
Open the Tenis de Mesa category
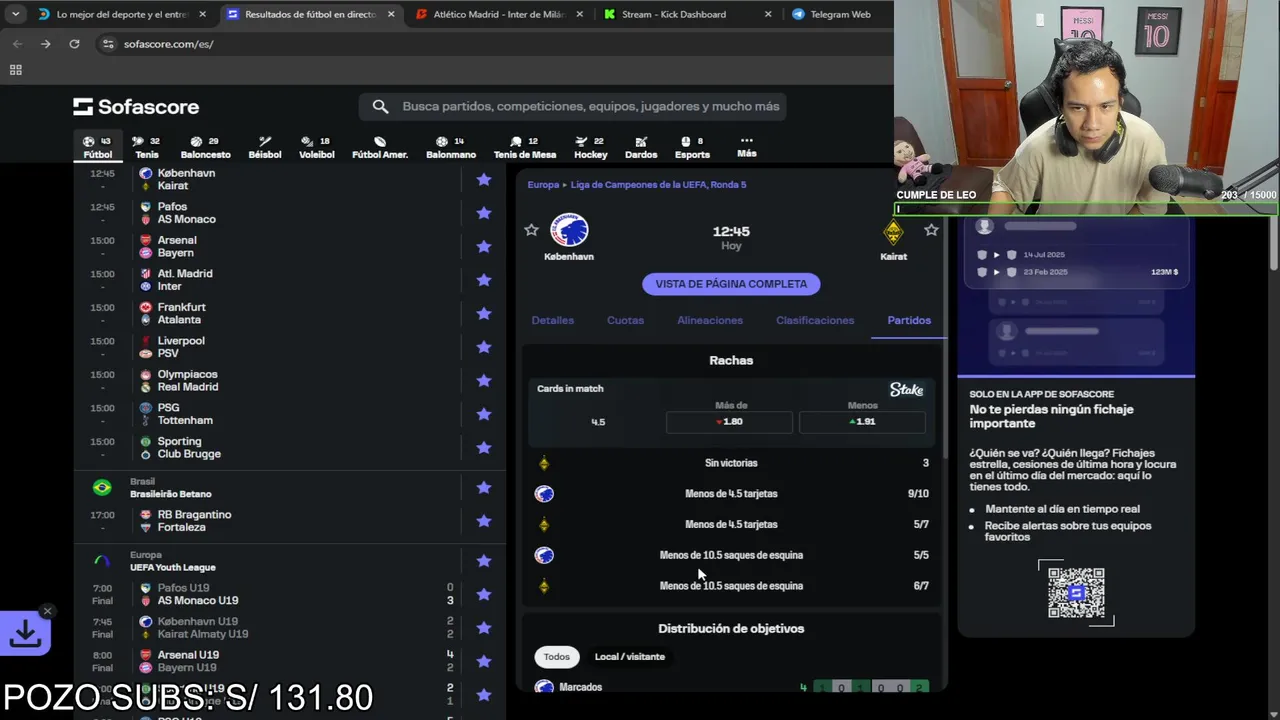525,147
